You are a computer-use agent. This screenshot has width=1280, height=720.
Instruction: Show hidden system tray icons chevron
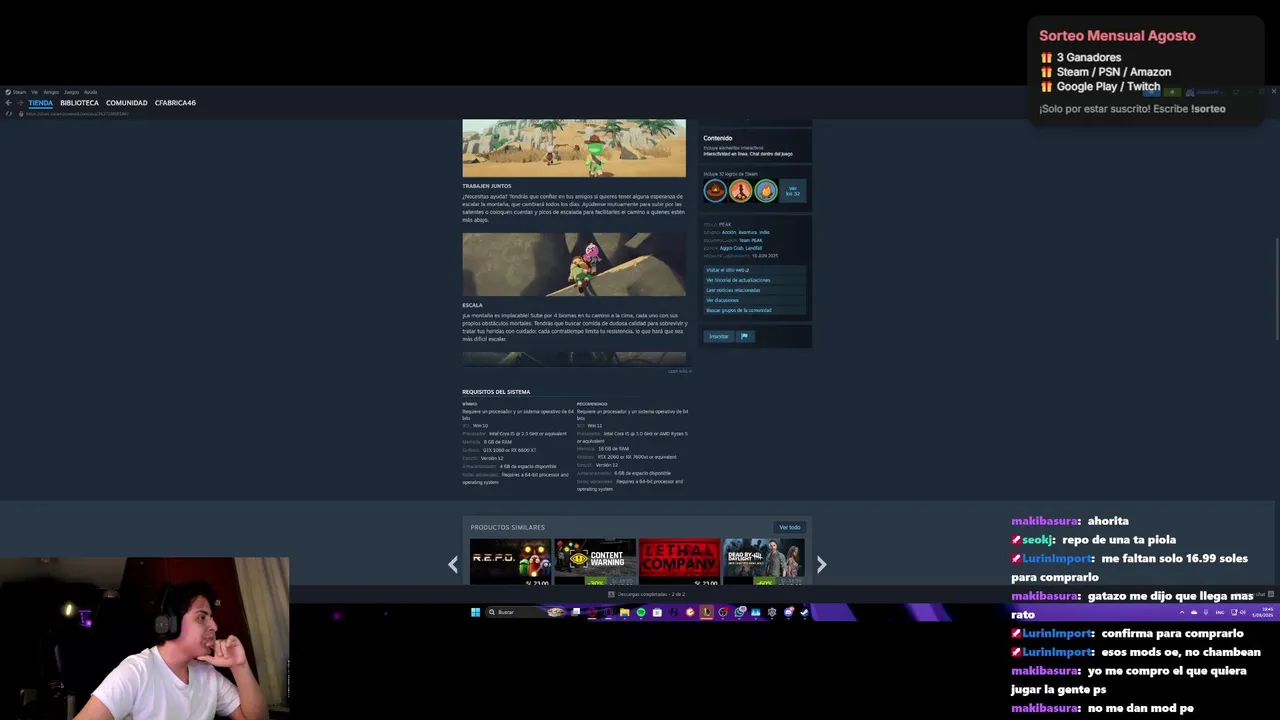tap(1182, 612)
